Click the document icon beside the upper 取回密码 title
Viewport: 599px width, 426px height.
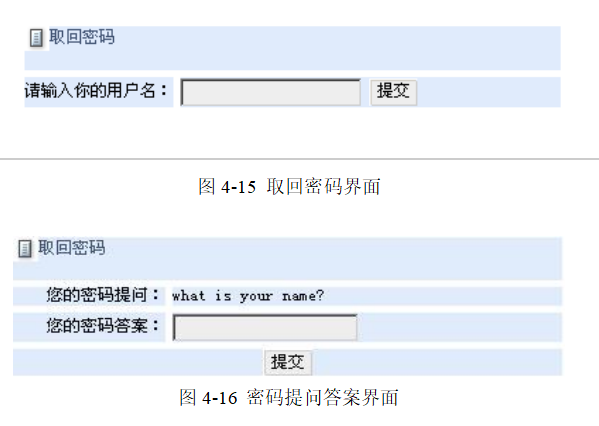pyautogui.click(x=36, y=38)
